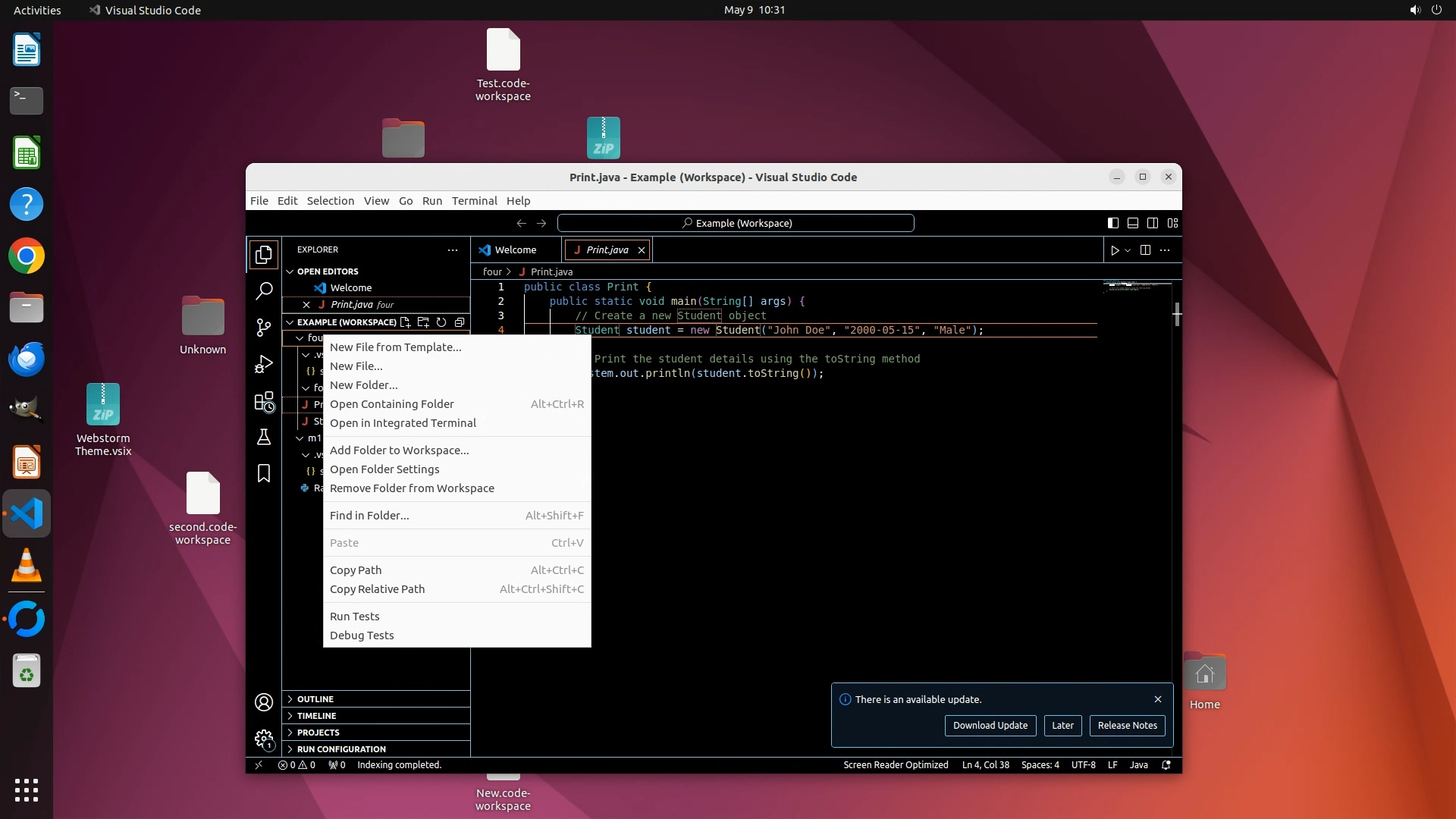Click the Run Java play button

(x=1114, y=250)
